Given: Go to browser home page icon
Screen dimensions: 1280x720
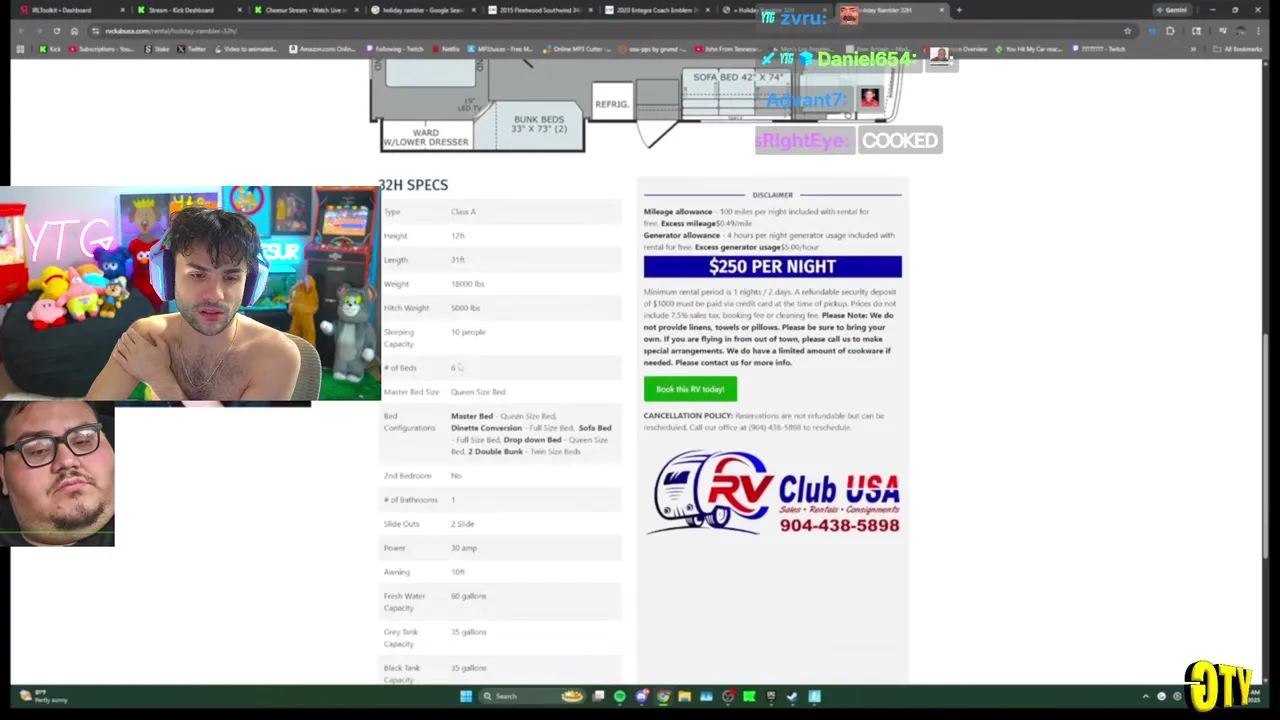Looking at the screenshot, I should coord(74,31).
